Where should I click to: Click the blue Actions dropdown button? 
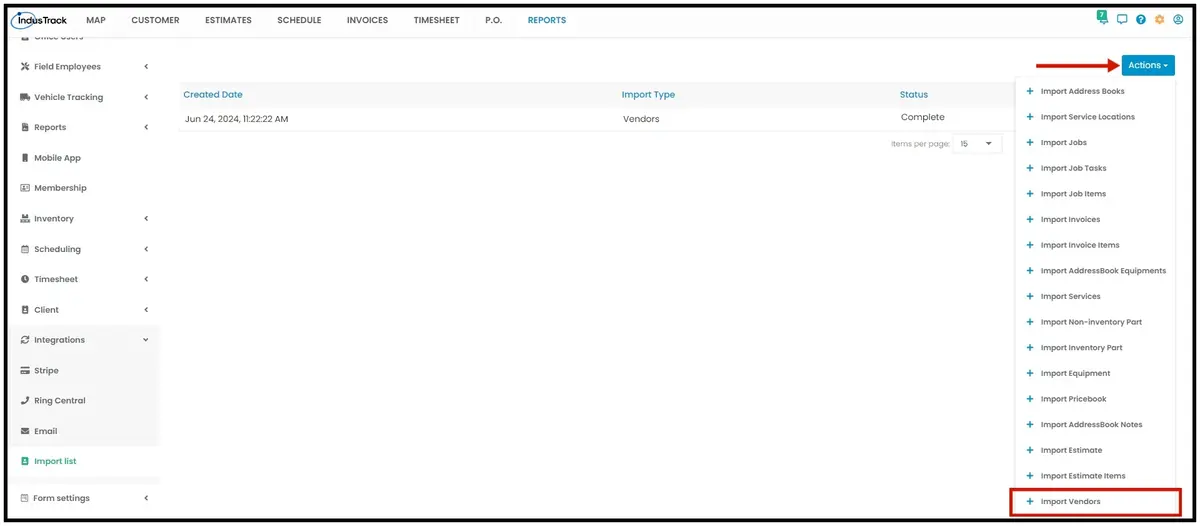click(x=1148, y=65)
